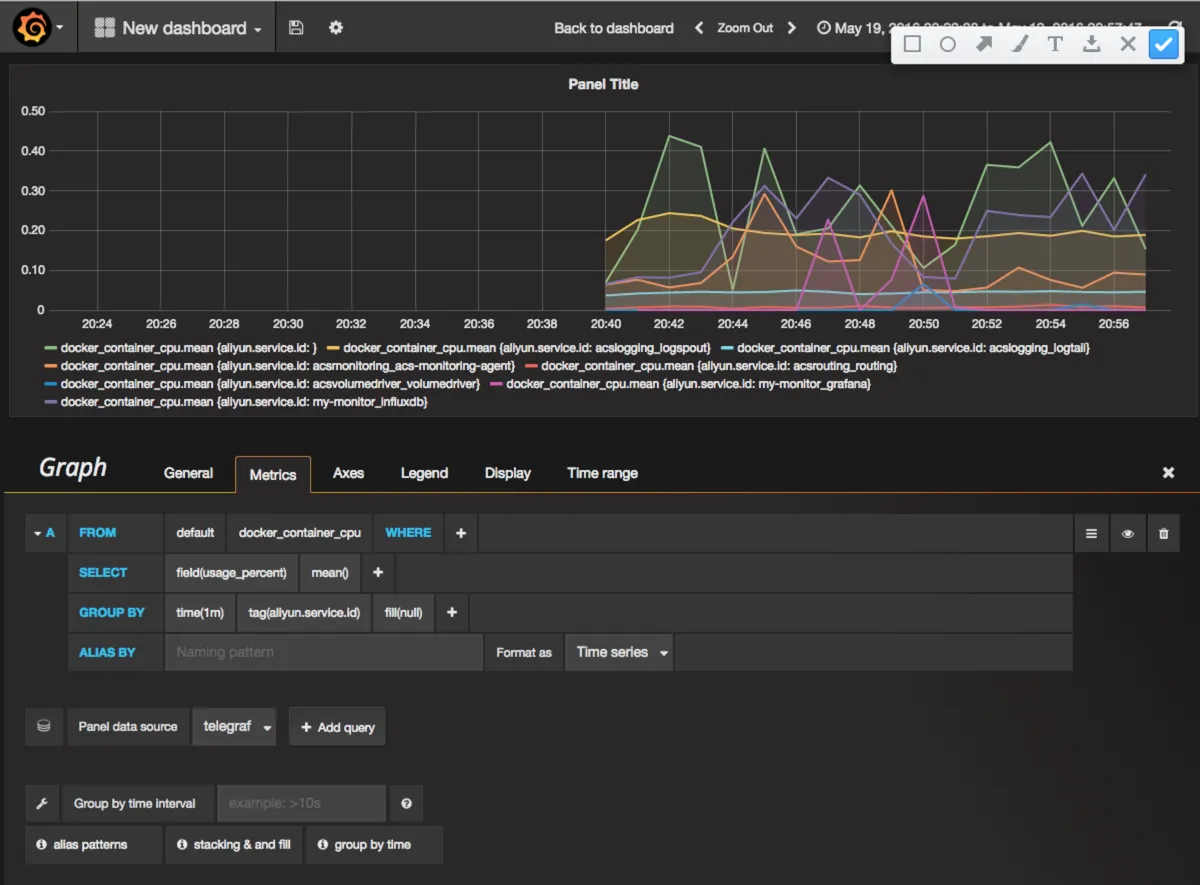Open Format as Time series dropdown
Viewport: 1200px width, 885px height.
pos(620,652)
